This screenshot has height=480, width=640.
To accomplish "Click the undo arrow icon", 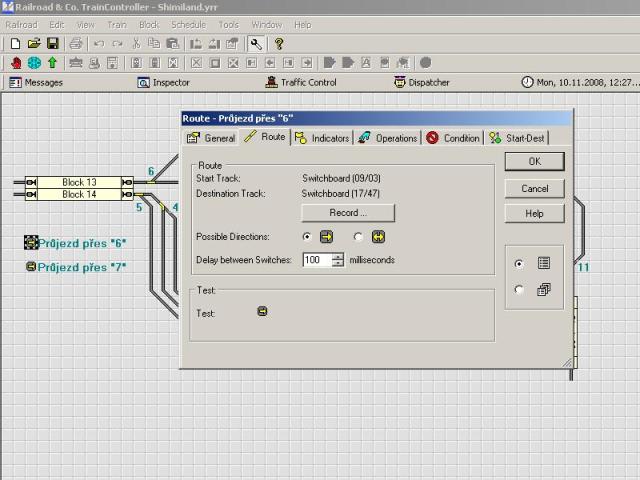I will (99, 44).
